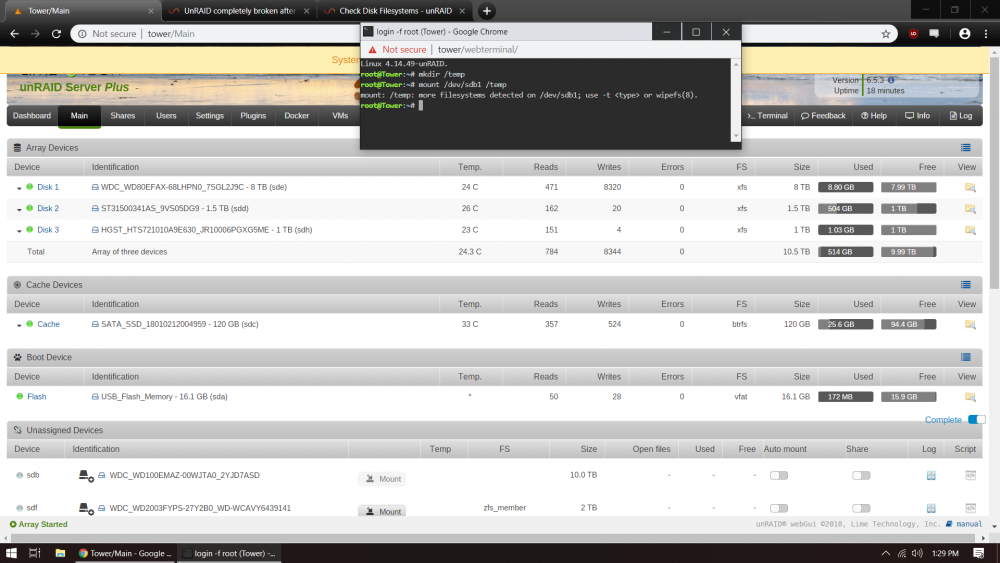Expand SATA_SSD identification details
Image resolution: width=1000 pixels, height=563 pixels.
click(95, 325)
